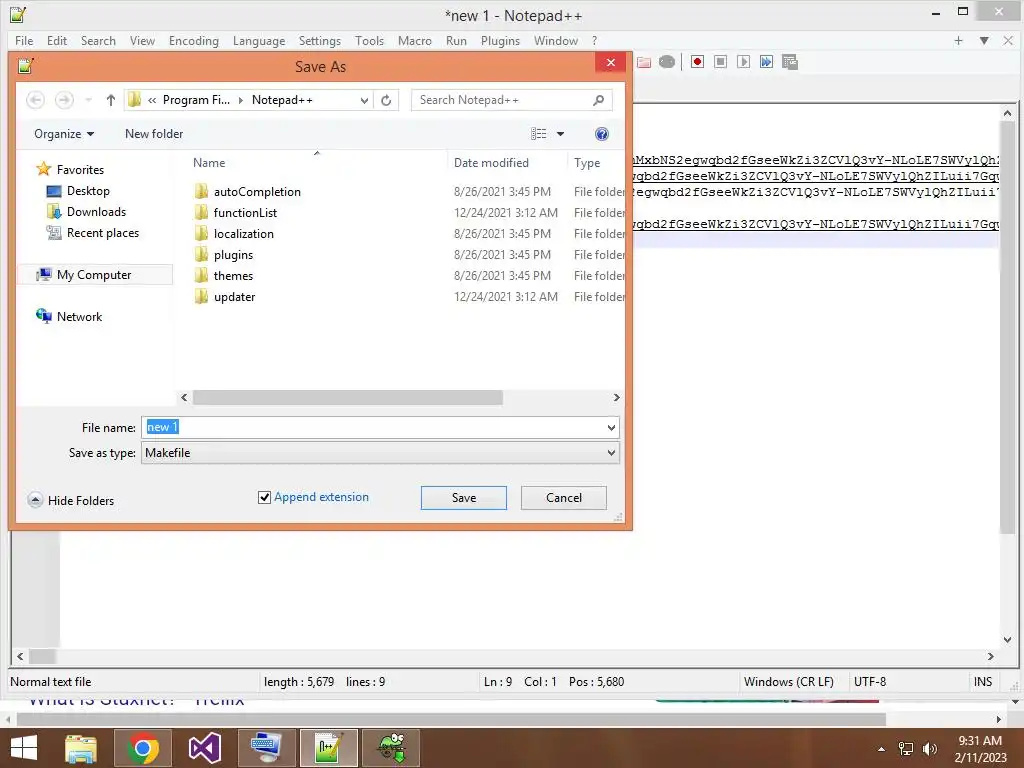Expand the File name history dropdown arrow
1024x768 pixels.
611,428
